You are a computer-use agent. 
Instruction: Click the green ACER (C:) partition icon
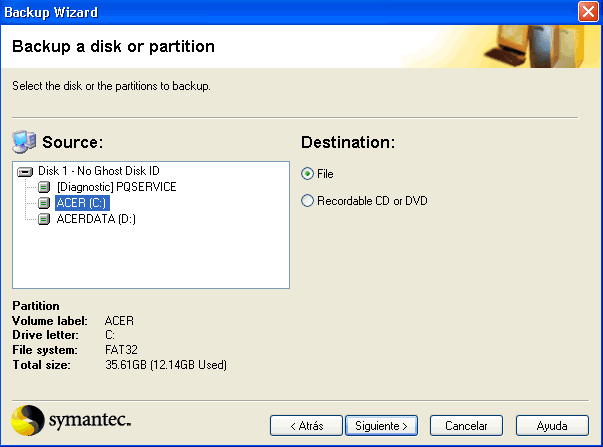pos(44,203)
